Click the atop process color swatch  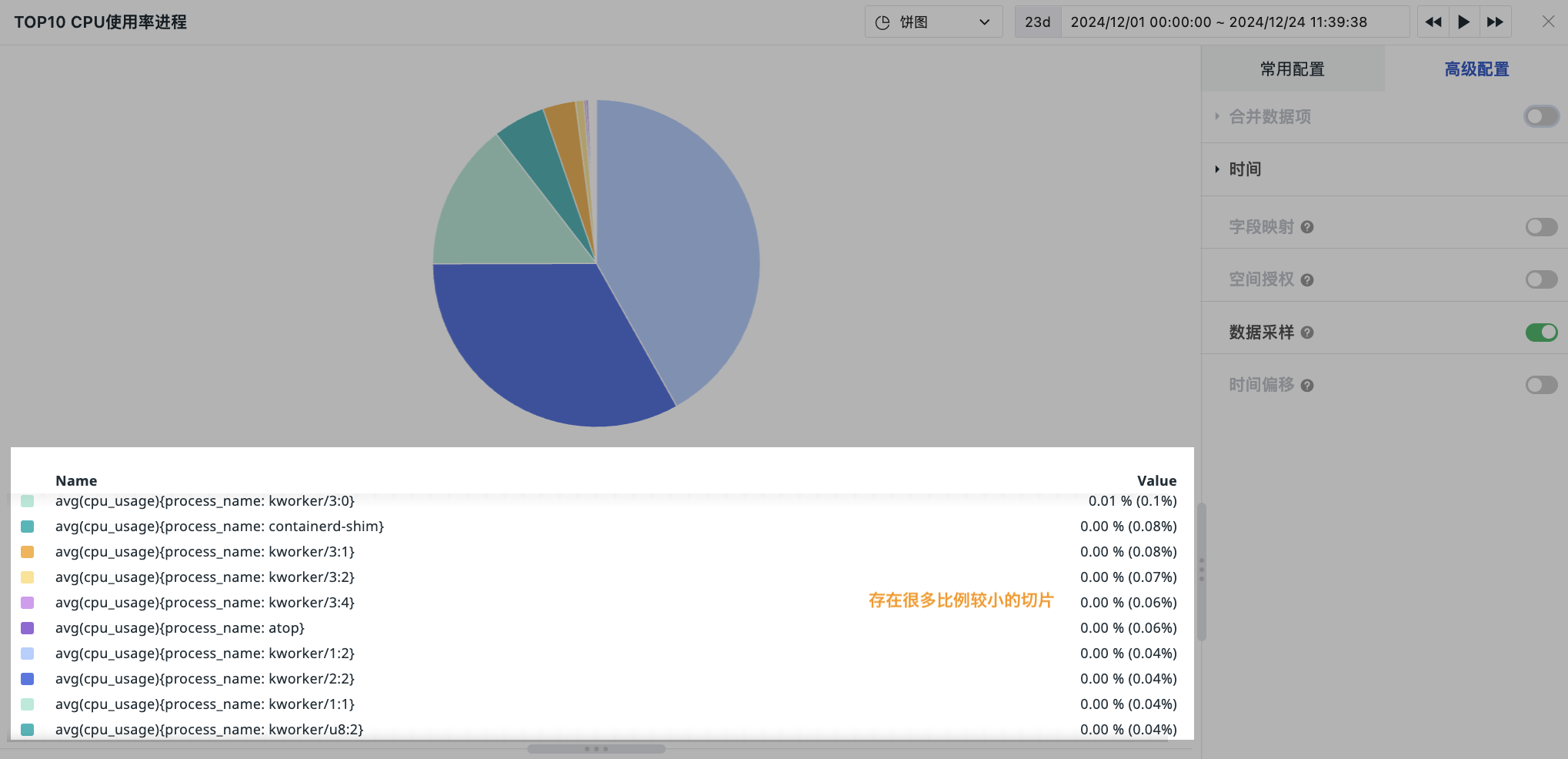pyautogui.click(x=28, y=628)
